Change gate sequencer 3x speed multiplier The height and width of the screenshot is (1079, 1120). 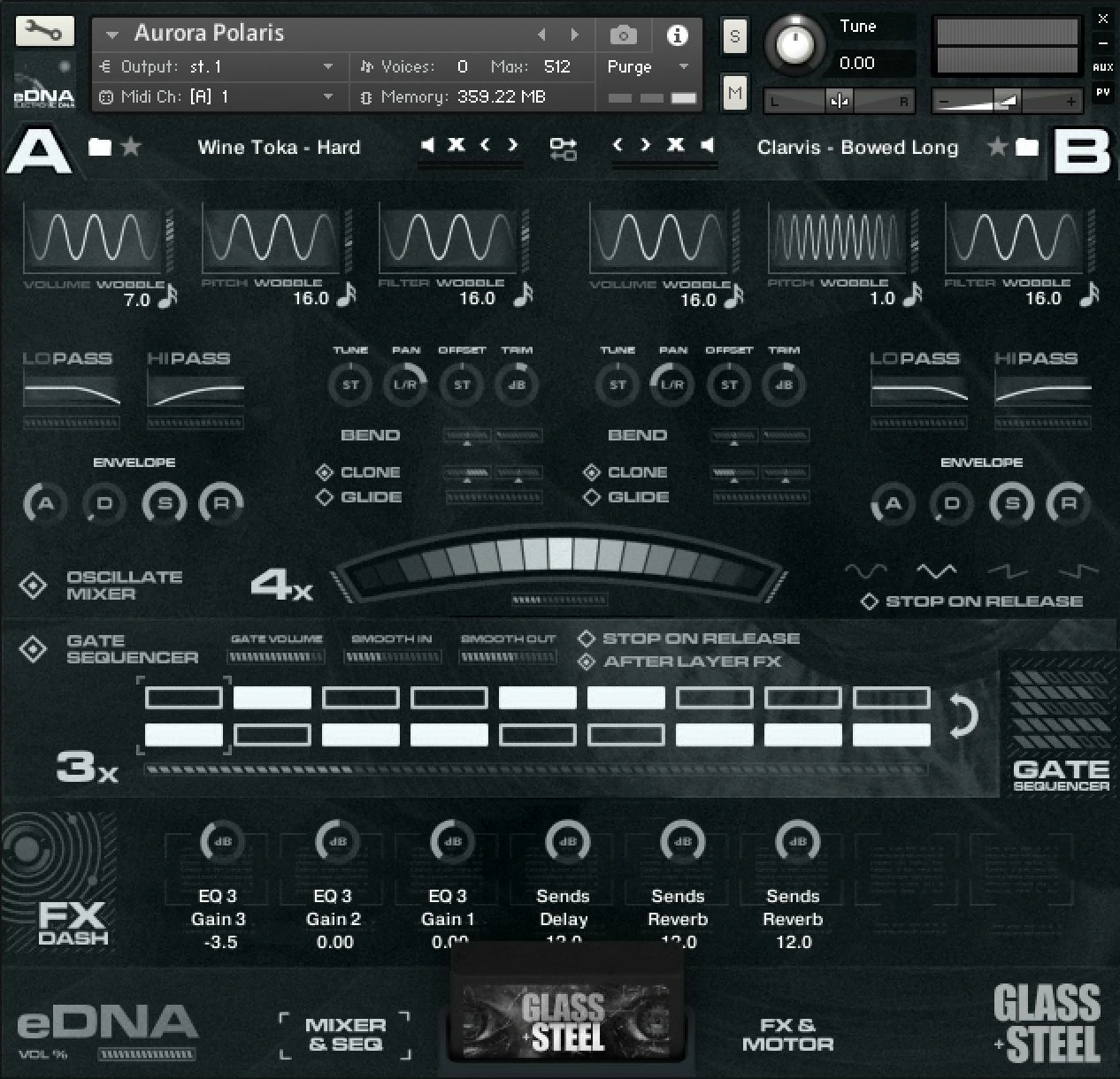87,767
